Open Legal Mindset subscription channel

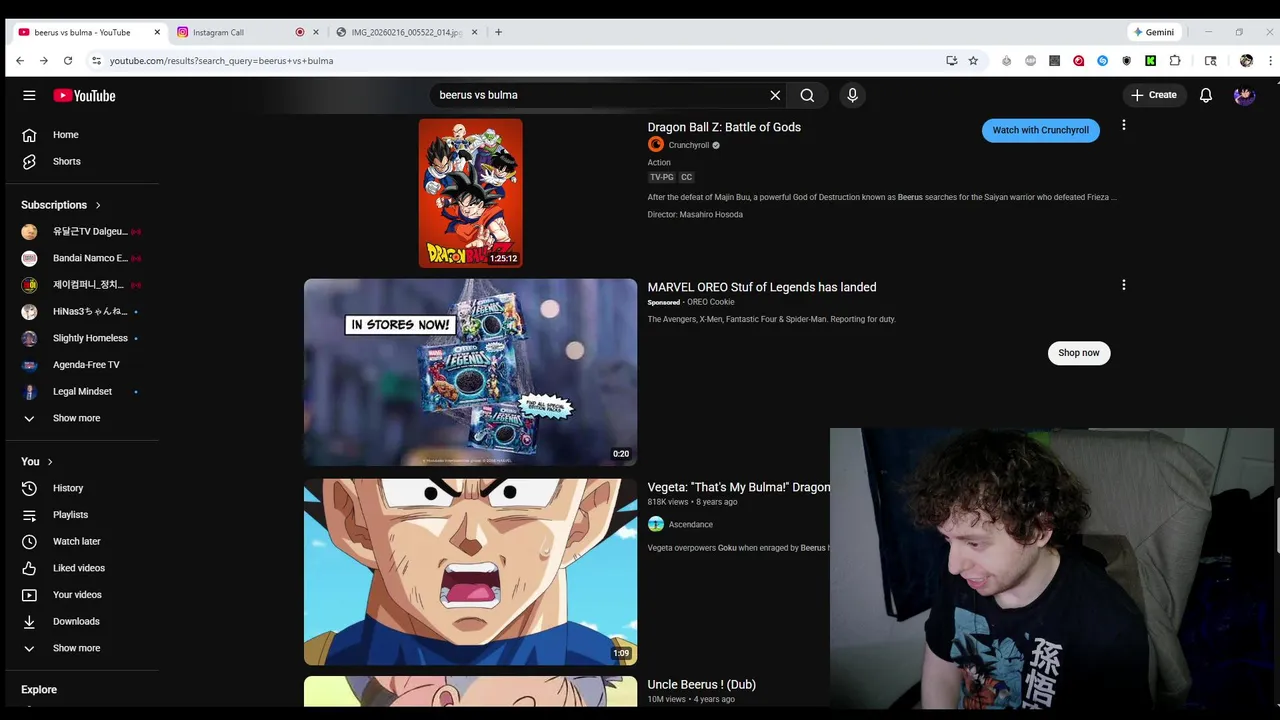(82, 391)
